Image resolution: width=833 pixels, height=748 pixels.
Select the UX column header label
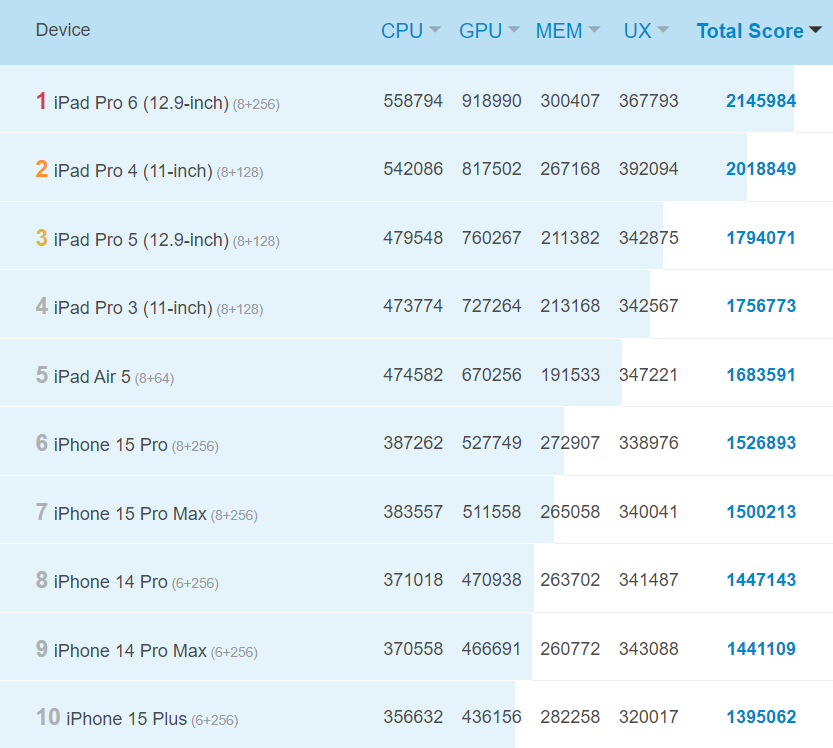(637, 31)
